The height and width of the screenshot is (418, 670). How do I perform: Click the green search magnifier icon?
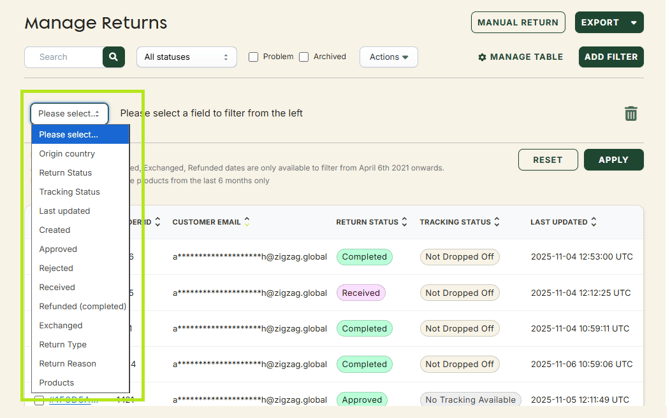114,57
